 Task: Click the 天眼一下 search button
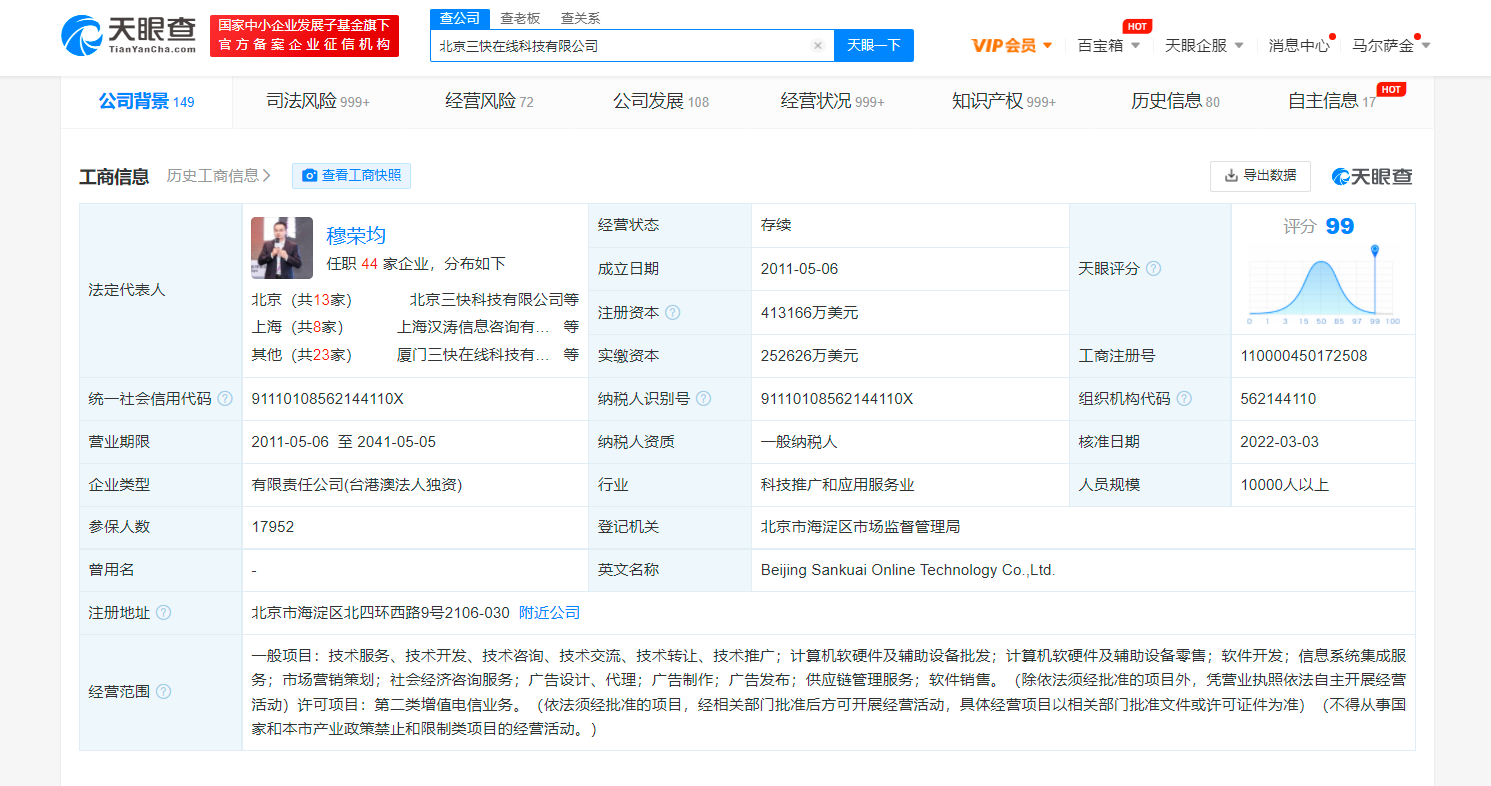pyautogui.click(x=873, y=46)
